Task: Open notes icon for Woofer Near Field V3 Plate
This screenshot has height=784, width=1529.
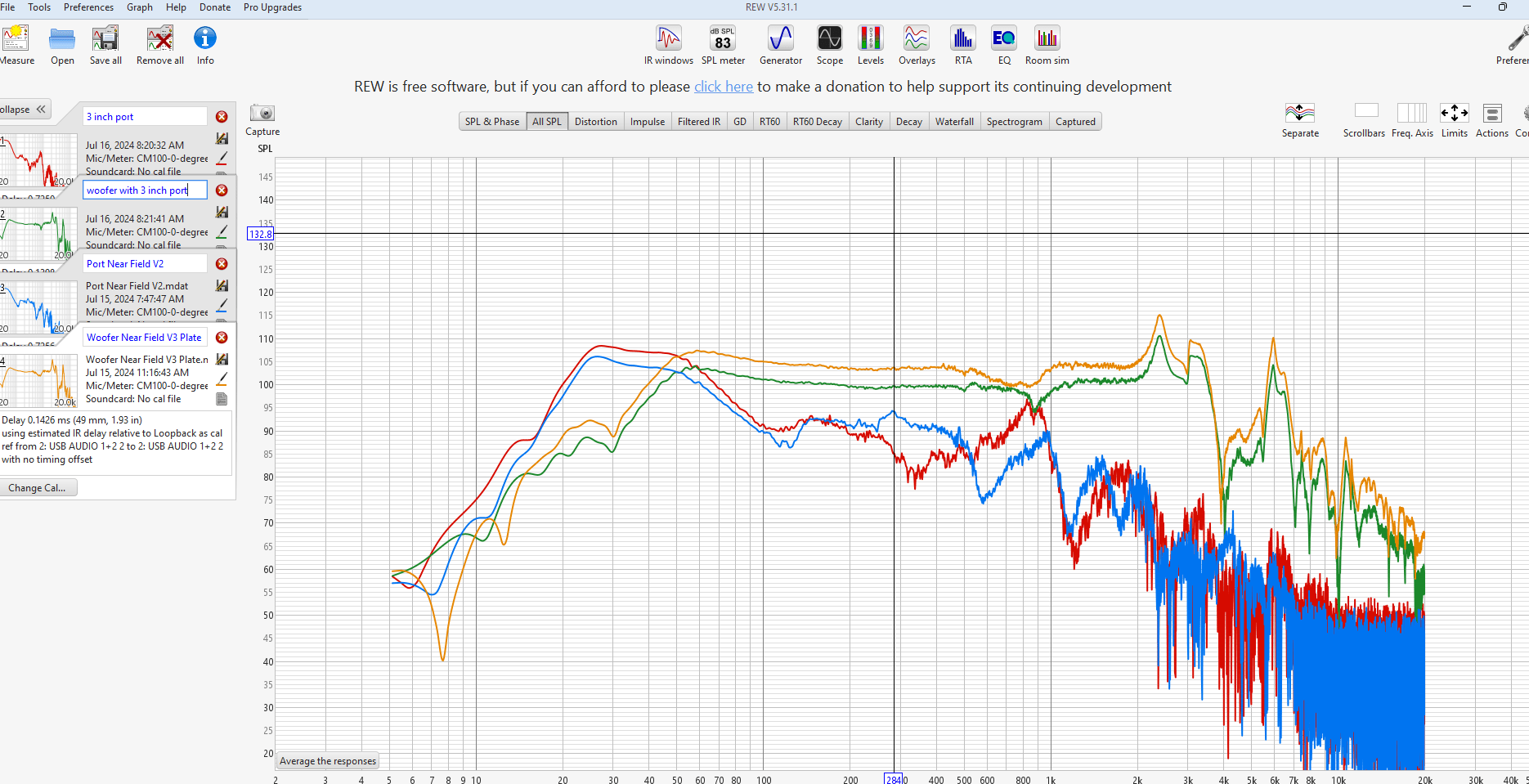Action: click(222, 399)
